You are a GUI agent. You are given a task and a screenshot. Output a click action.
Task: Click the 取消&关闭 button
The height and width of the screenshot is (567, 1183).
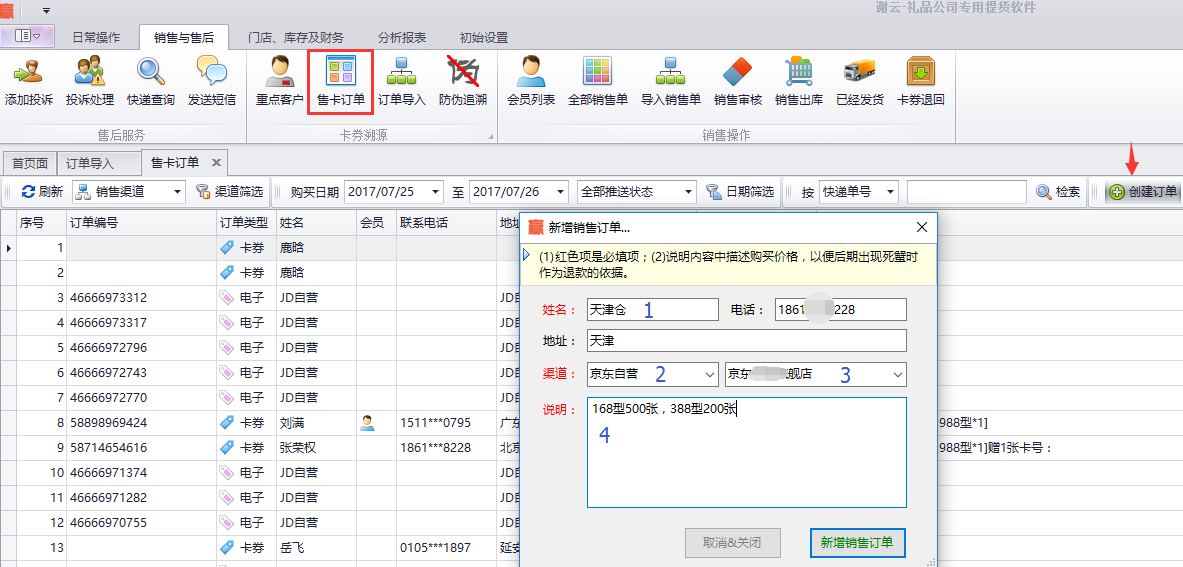pyautogui.click(x=733, y=542)
